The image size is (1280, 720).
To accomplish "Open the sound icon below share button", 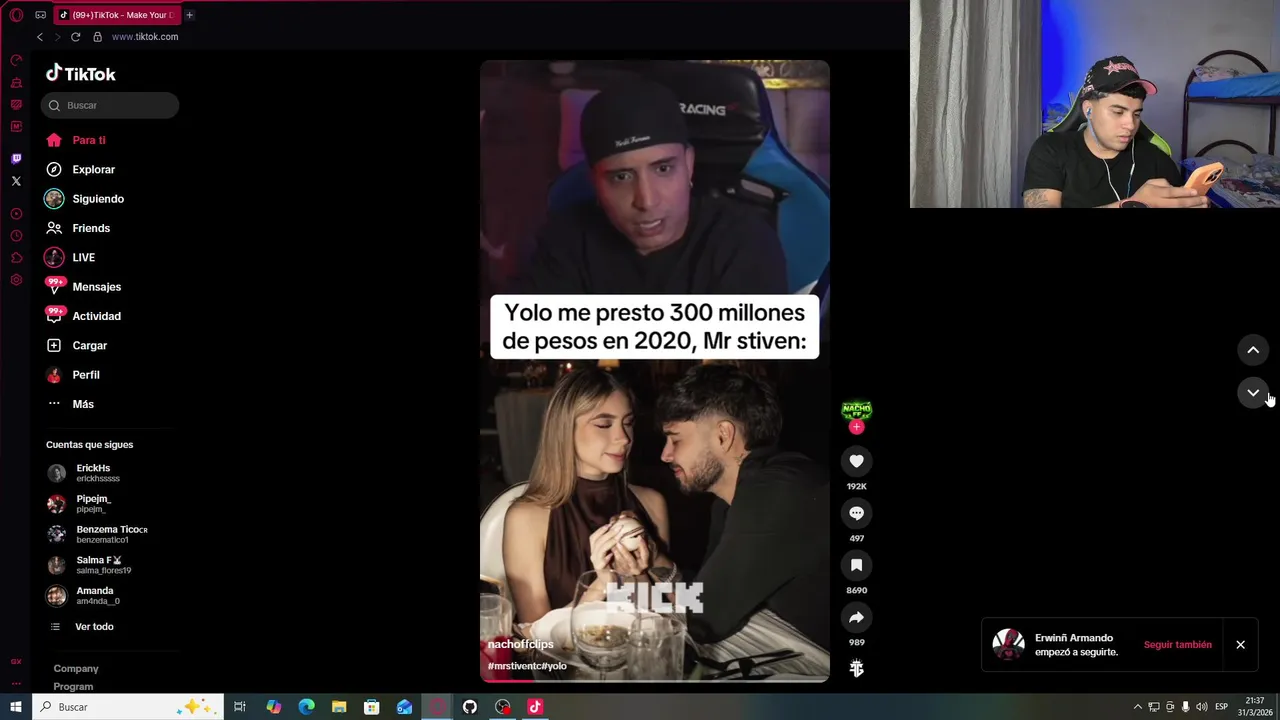I will (856, 668).
